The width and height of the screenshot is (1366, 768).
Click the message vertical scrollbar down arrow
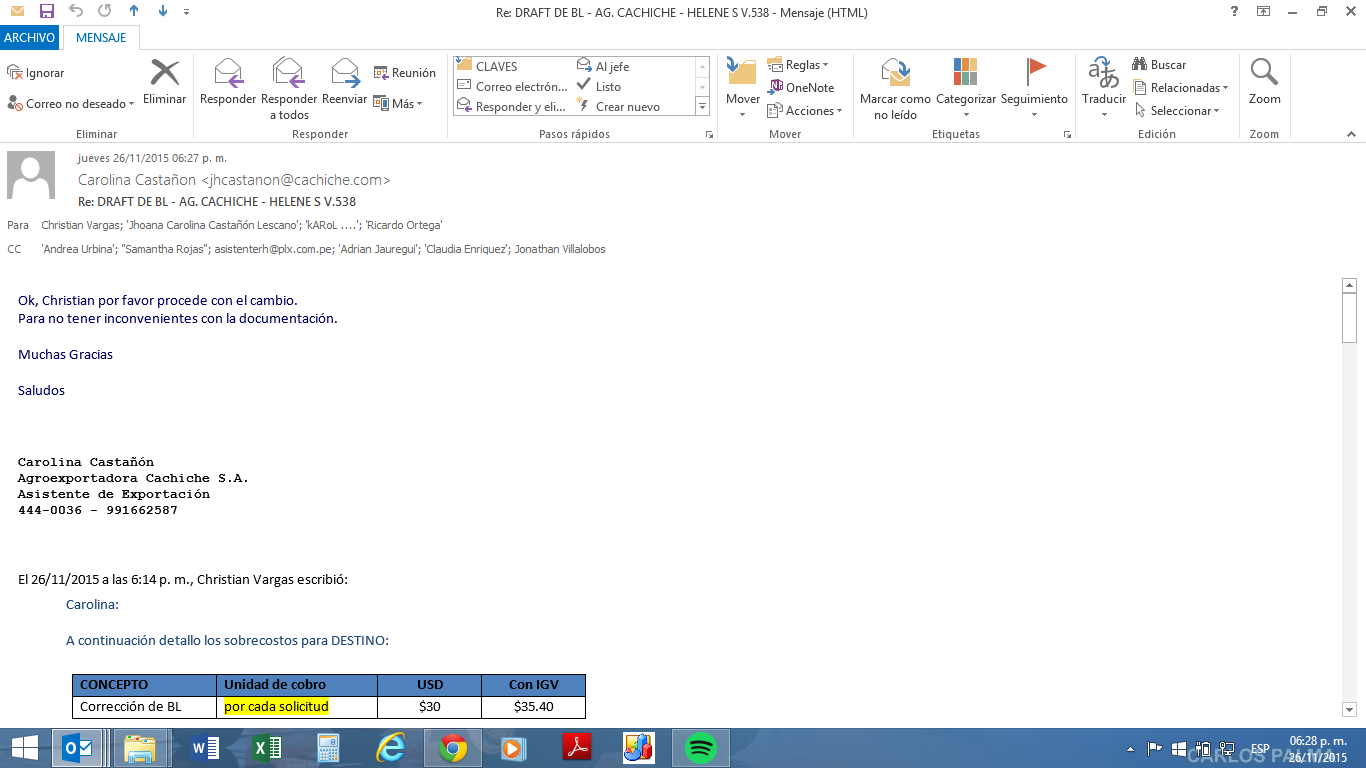pyautogui.click(x=1349, y=709)
